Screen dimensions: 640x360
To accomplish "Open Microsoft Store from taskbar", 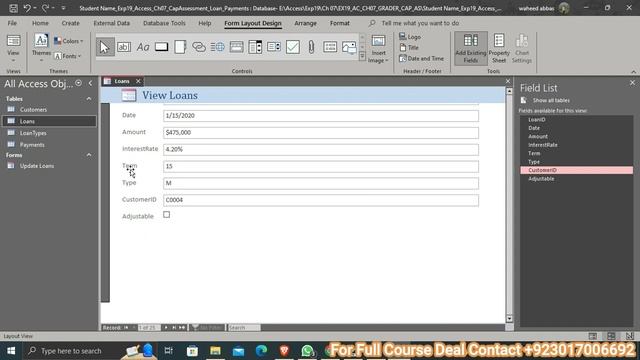I will 192,351.
